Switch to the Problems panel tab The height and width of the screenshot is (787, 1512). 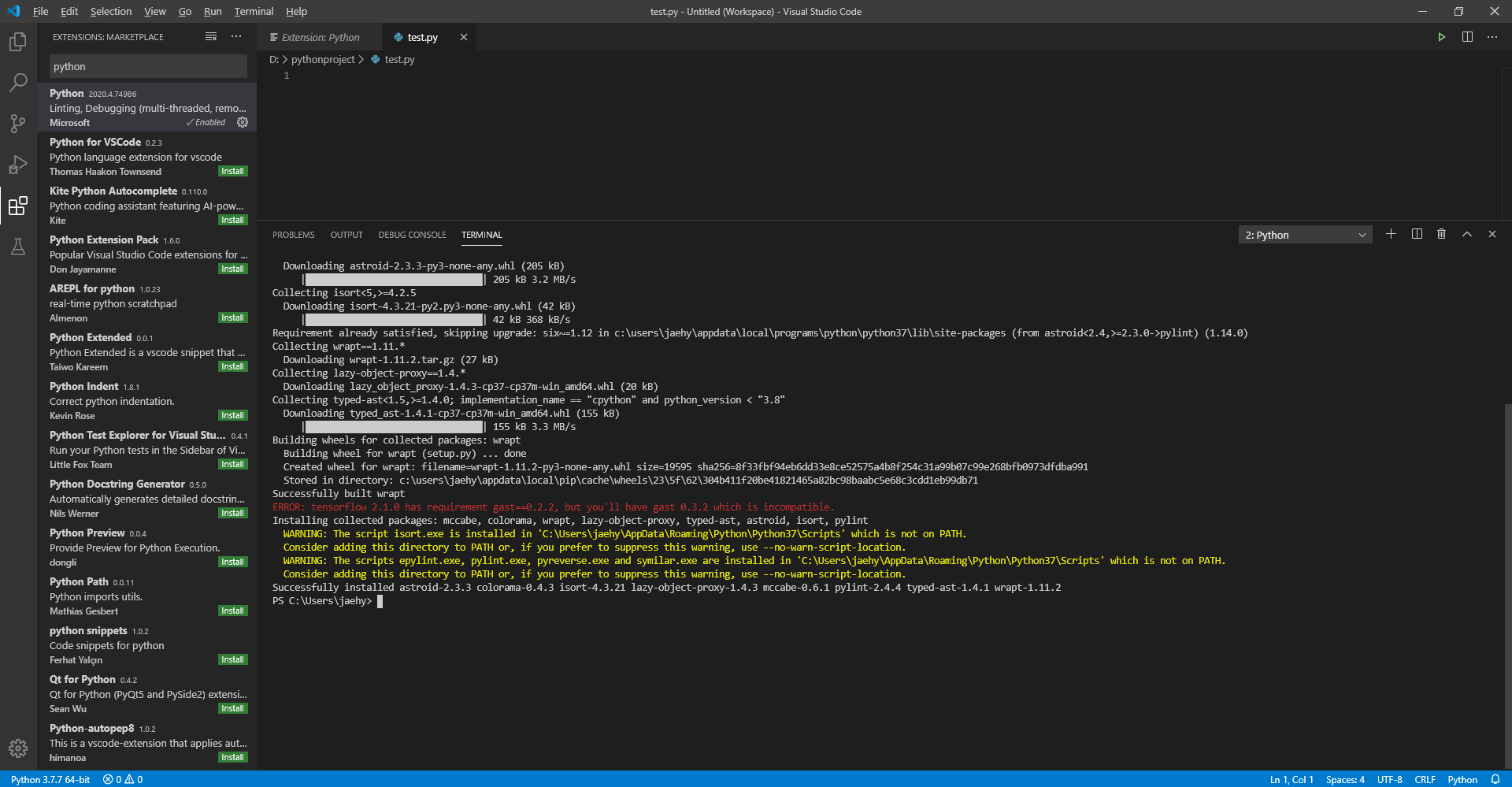(293, 235)
